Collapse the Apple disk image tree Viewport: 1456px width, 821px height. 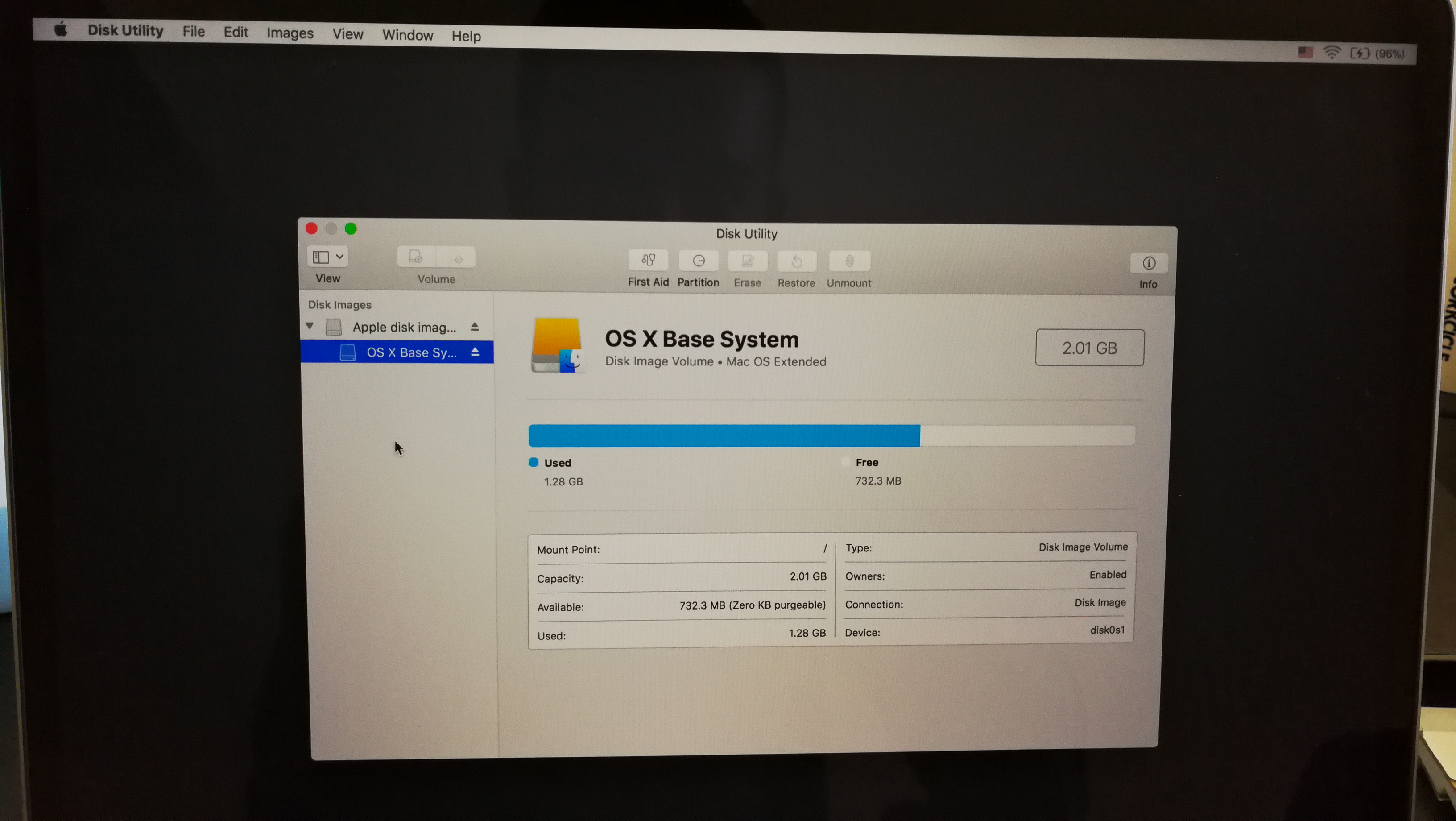coord(310,326)
